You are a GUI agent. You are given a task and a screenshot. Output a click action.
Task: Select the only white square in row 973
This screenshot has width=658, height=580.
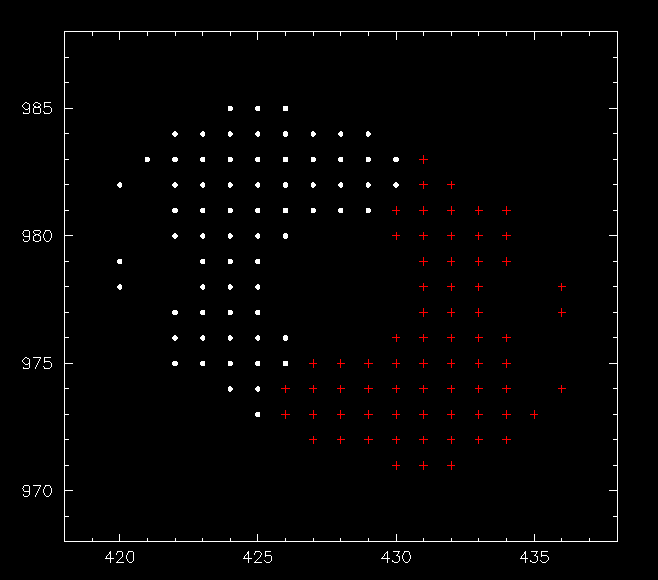point(258,415)
